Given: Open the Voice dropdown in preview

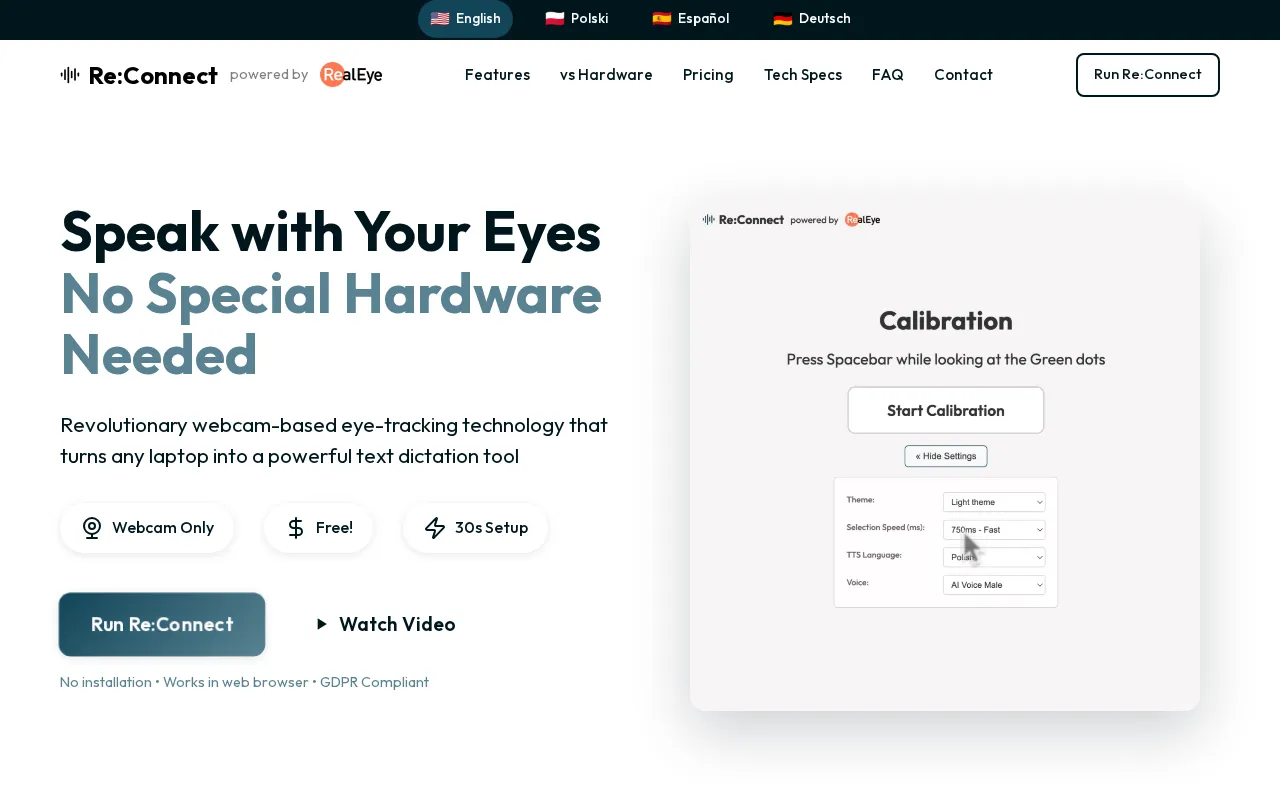Looking at the screenshot, I should coord(994,584).
